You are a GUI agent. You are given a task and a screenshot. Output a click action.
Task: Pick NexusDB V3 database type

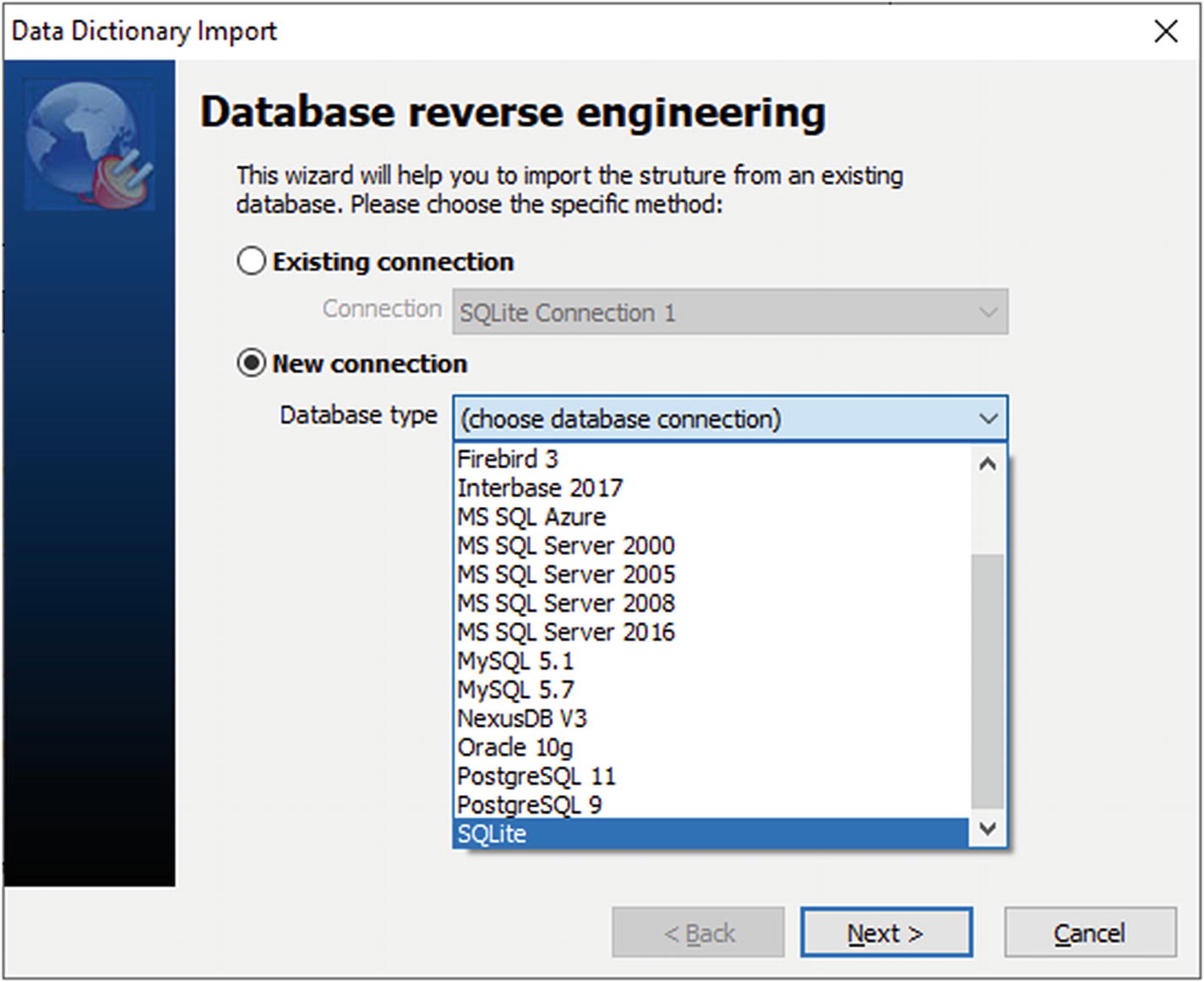(711, 718)
